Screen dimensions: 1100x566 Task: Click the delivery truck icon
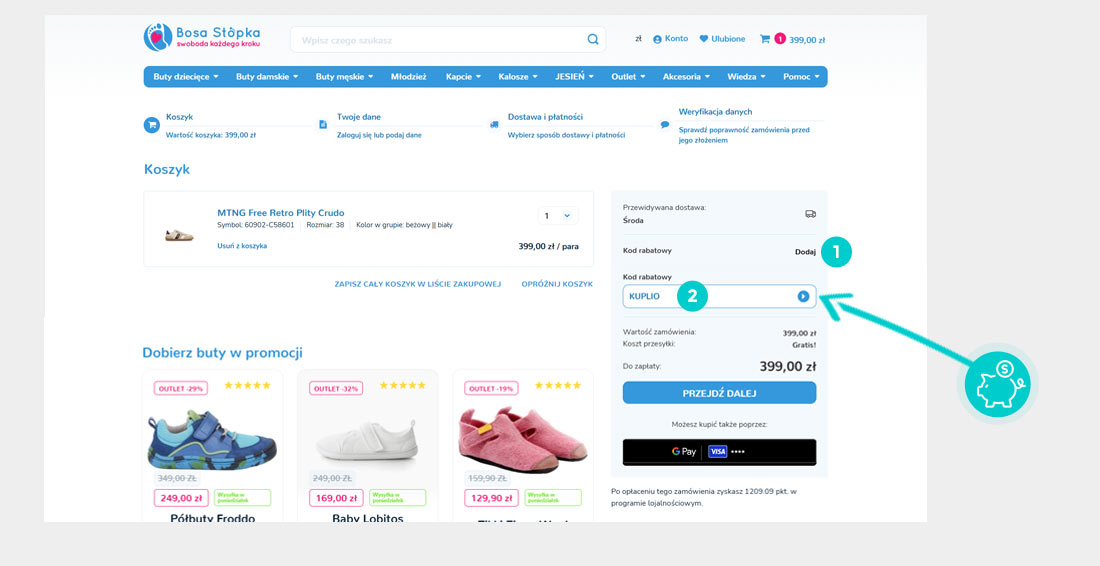[810, 214]
